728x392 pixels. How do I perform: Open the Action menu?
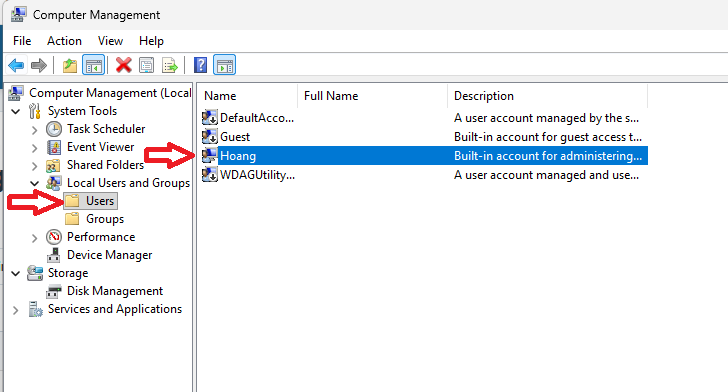[x=64, y=41]
